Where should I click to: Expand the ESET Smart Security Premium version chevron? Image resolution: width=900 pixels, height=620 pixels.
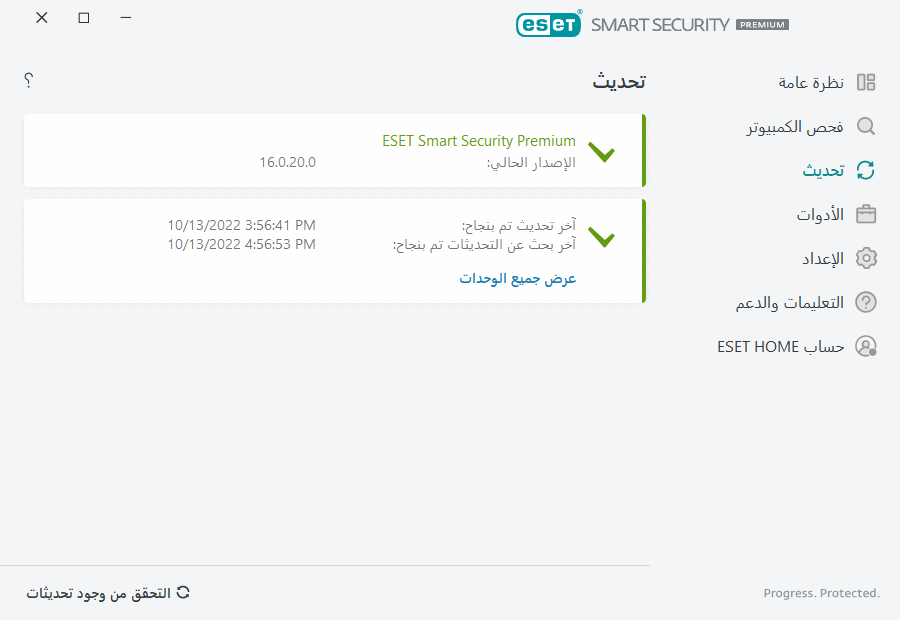[x=601, y=153]
